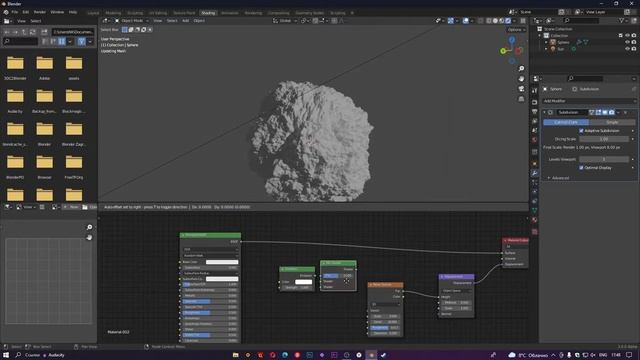Screen dimensions: 640x360
Task: Click the blue Z axis on the navigation gizmo
Action: pos(512,40)
